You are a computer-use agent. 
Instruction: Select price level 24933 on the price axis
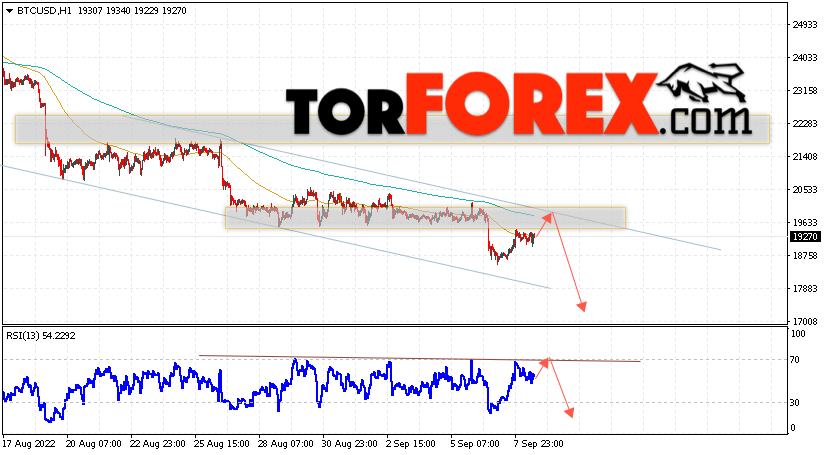[805, 25]
